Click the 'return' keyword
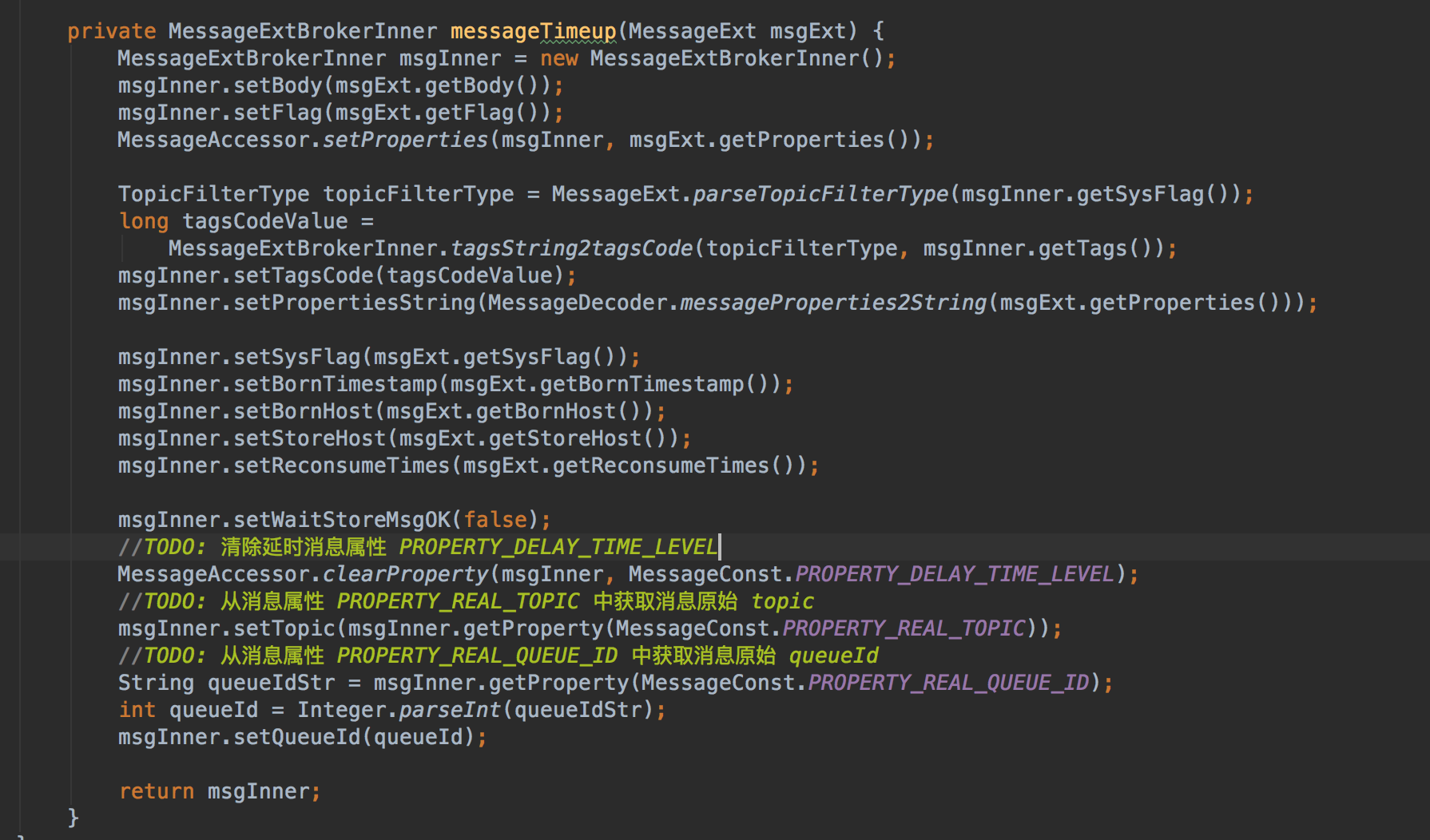Screen dimensions: 1430x840 [157, 791]
